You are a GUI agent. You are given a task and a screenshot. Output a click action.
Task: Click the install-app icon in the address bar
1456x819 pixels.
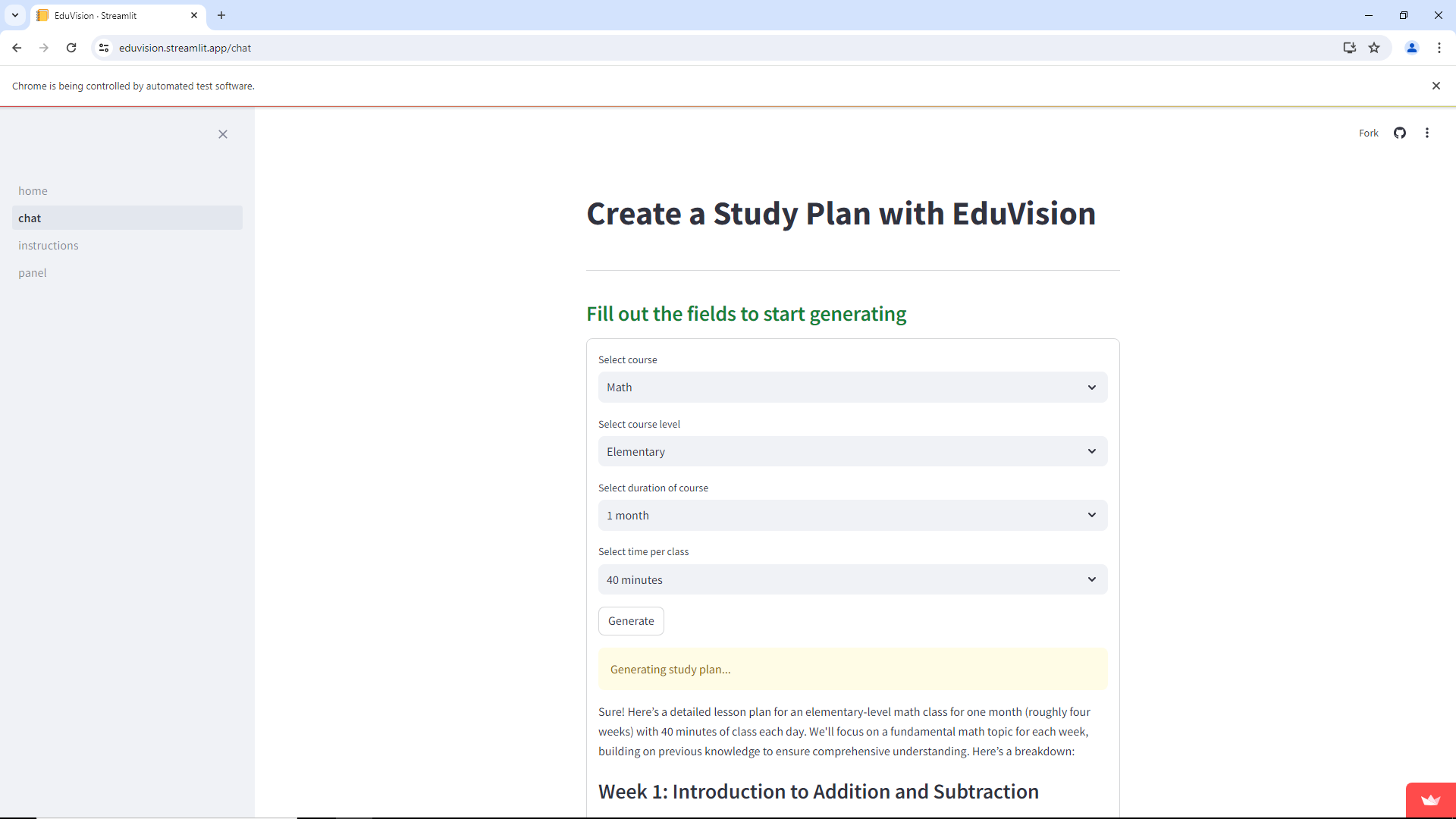(x=1349, y=47)
